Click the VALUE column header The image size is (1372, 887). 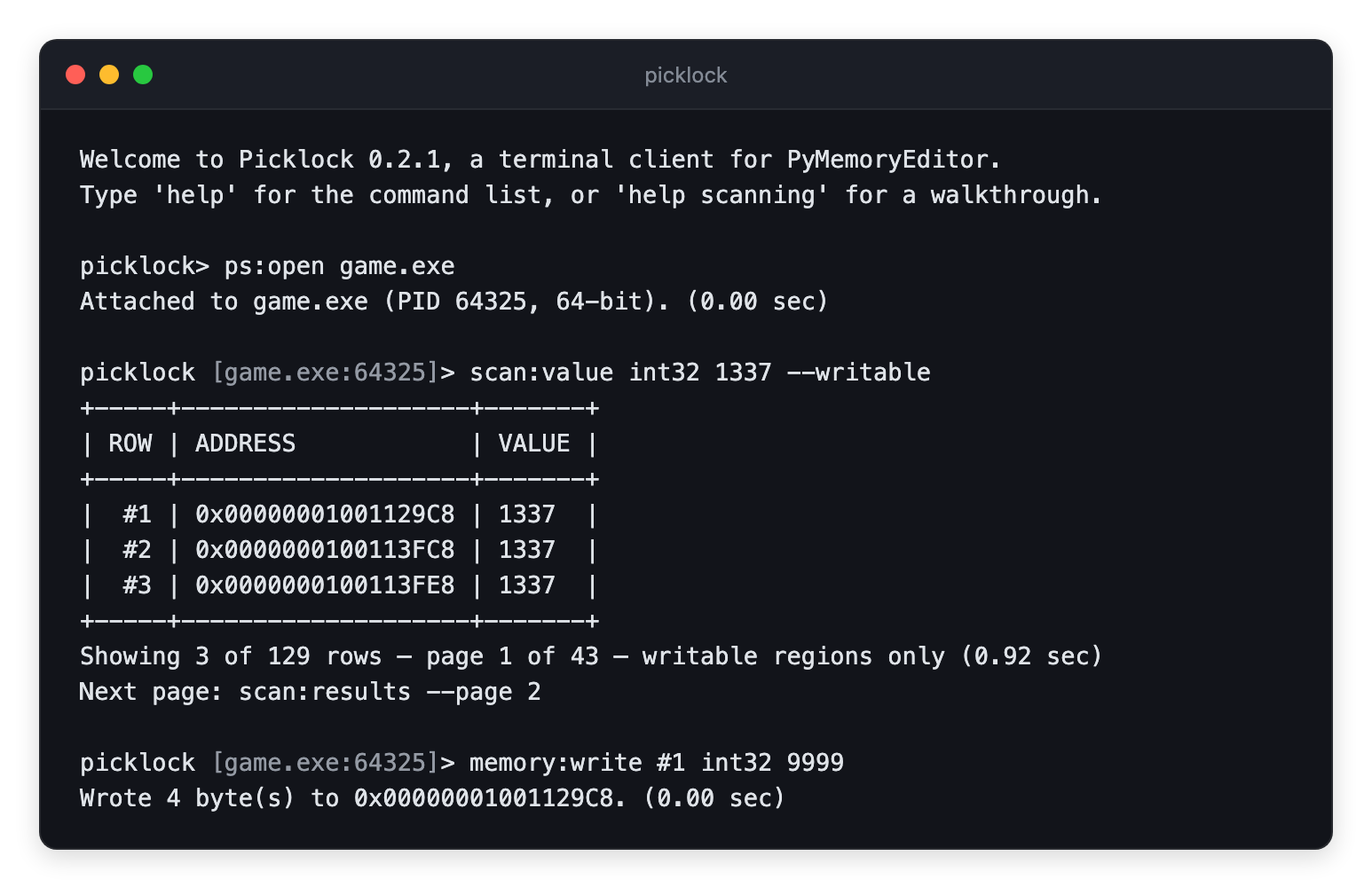point(534,443)
